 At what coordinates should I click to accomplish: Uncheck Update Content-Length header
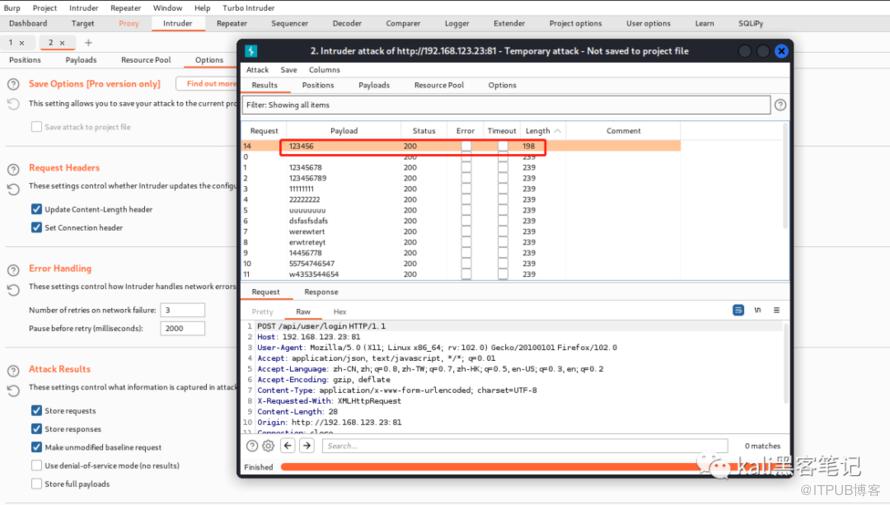click(37, 210)
